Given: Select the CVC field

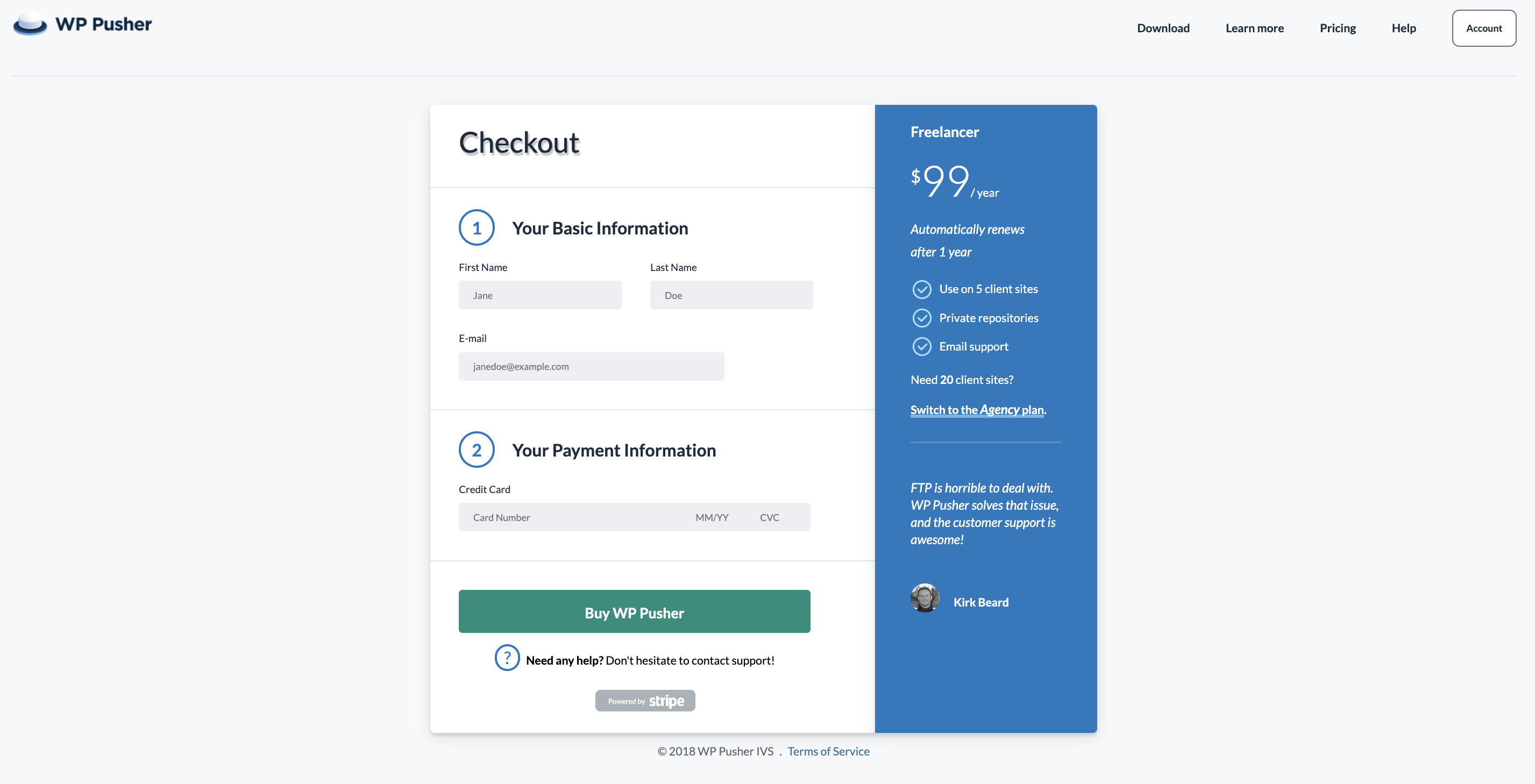Looking at the screenshot, I should point(769,517).
